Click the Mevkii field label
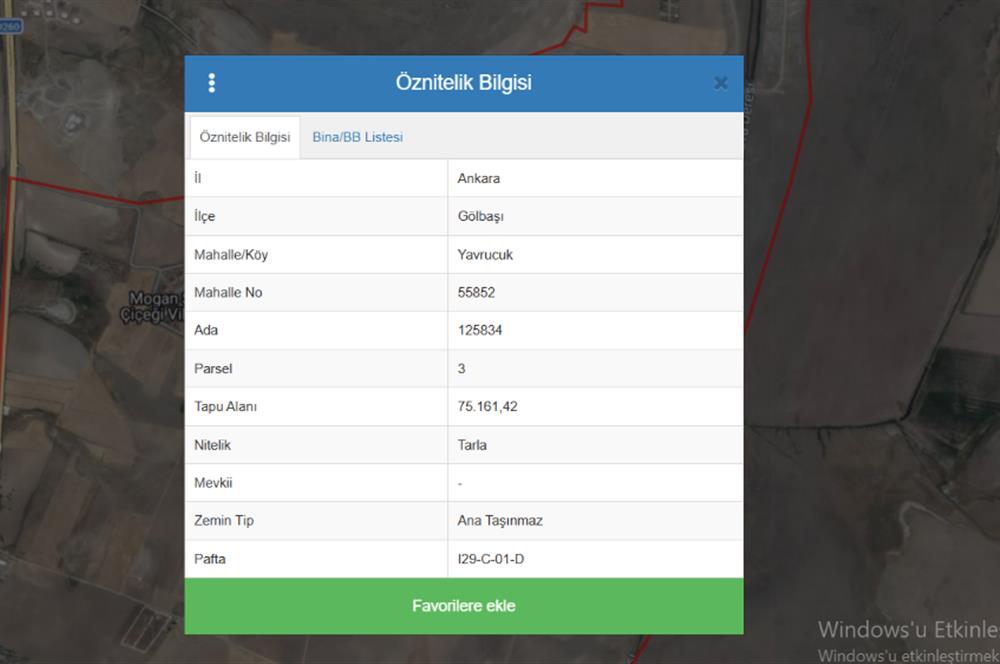This screenshot has width=1000, height=664. [211, 482]
